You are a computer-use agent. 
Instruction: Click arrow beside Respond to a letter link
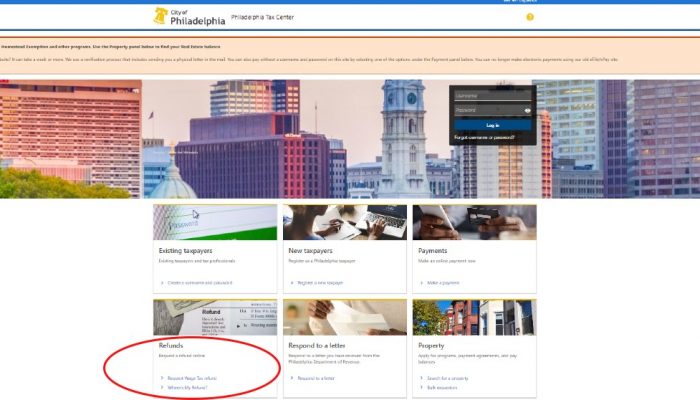tap(292, 378)
